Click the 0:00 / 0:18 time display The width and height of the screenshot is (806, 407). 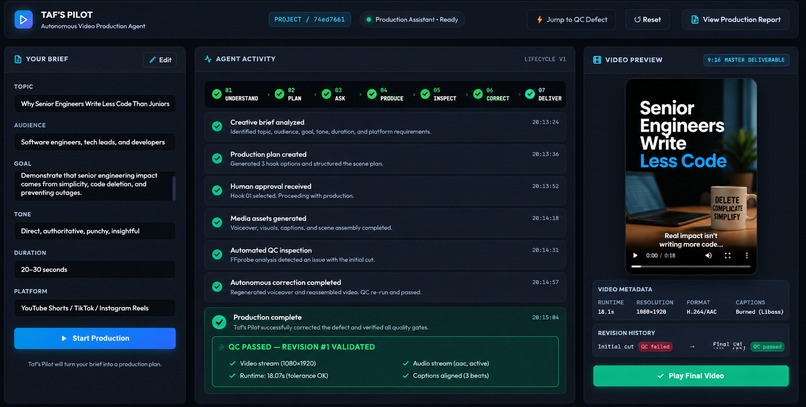[661, 255]
